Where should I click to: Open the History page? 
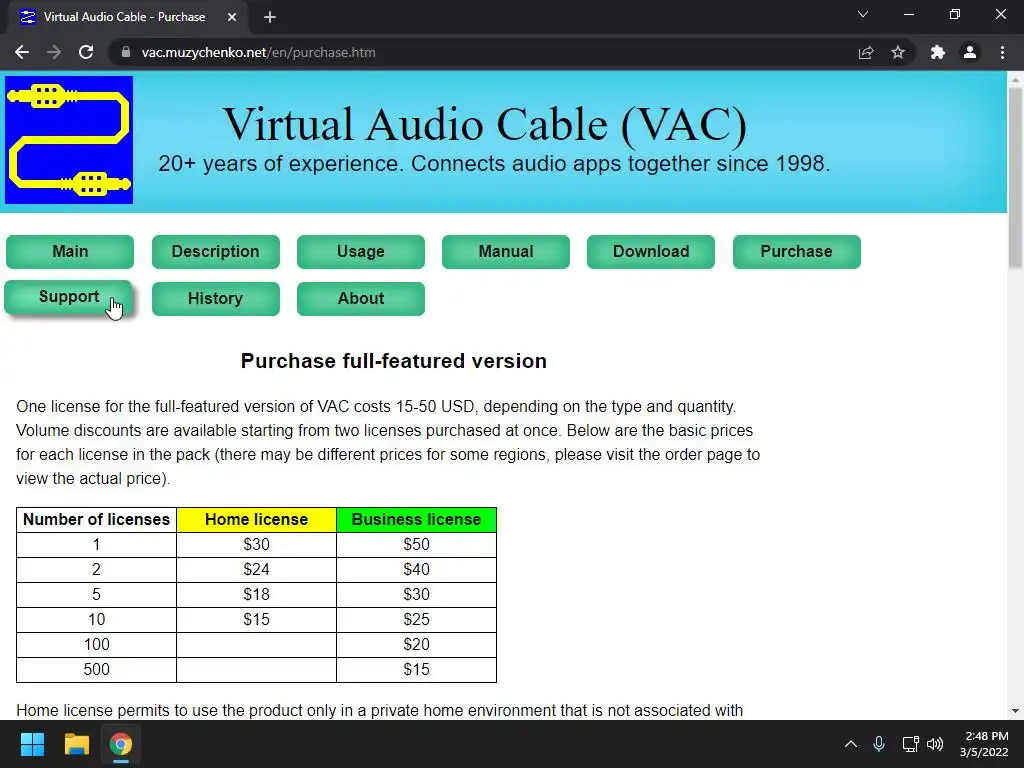[x=216, y=298]
